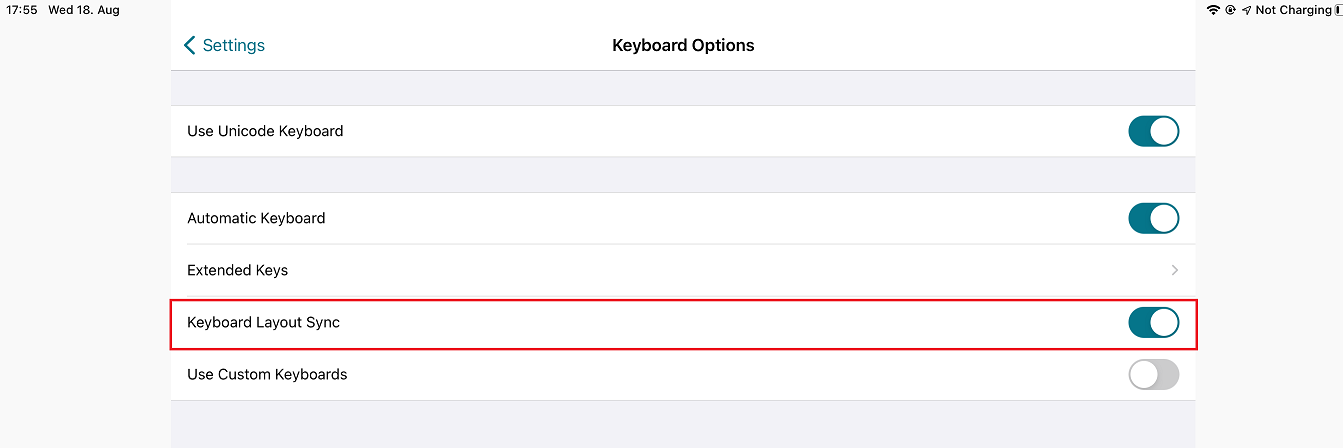Tap the back chevron arrow icon
The image size is (1343, 448).
[189, 45]
